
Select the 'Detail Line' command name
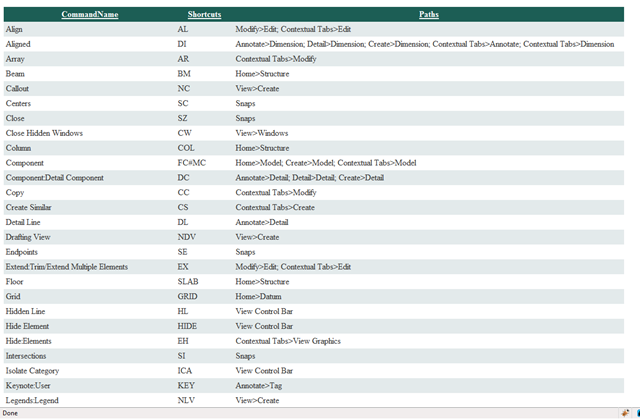[x=23, y=222]
